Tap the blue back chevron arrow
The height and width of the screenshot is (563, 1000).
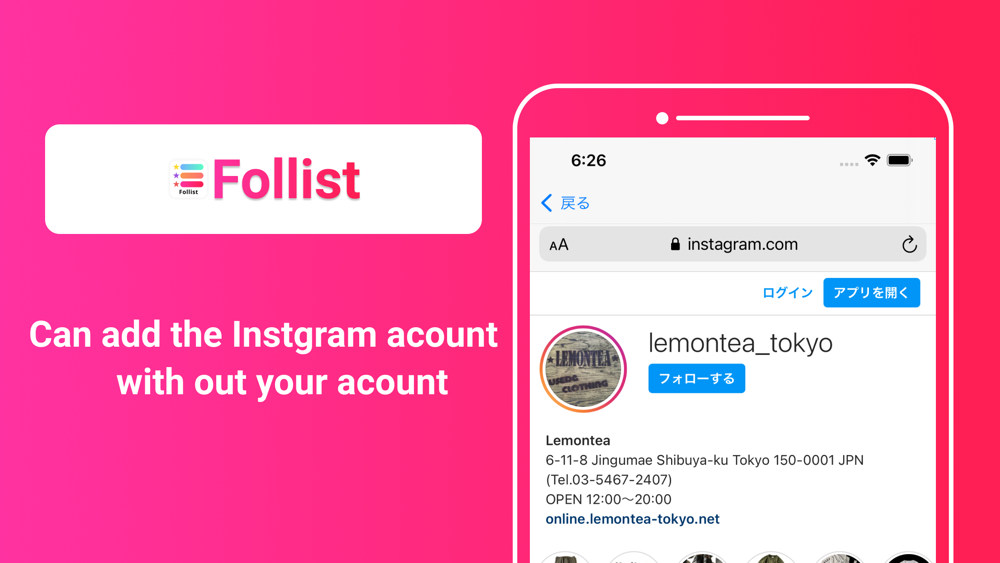547,203
